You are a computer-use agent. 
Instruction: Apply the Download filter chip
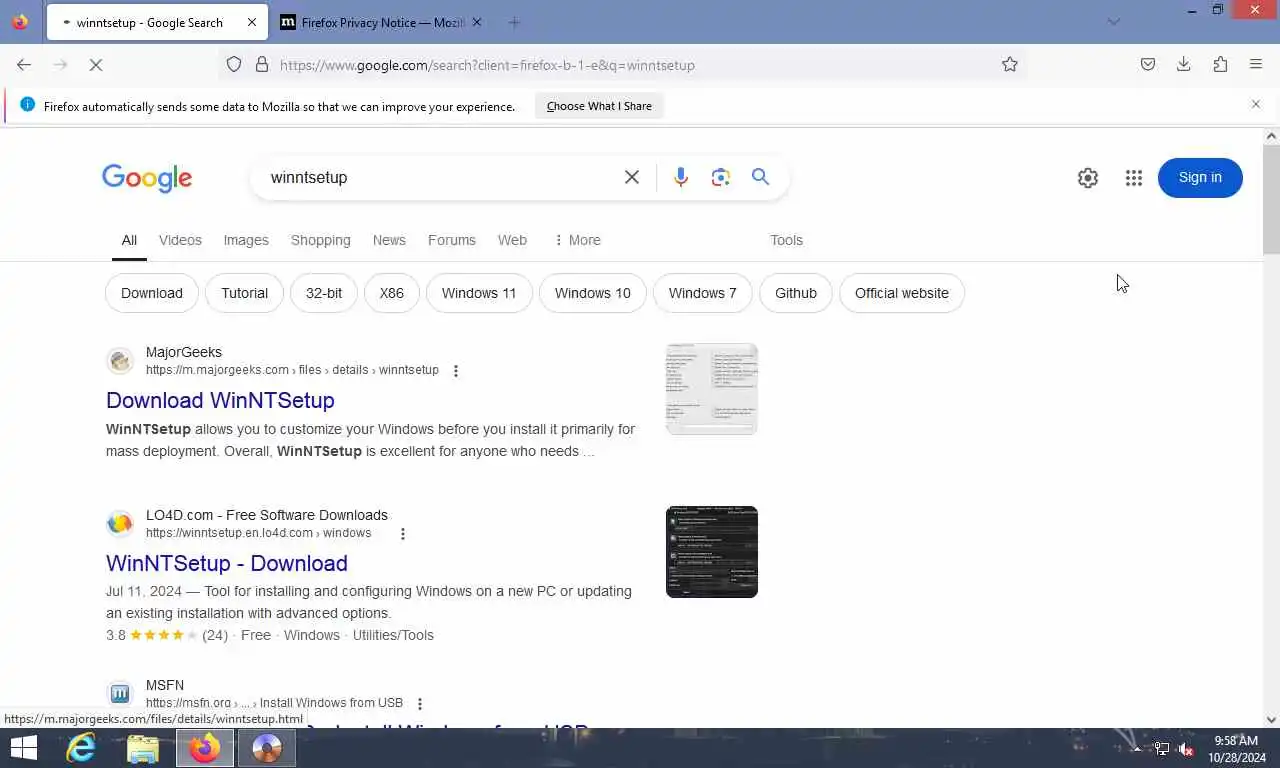[152, 293]
